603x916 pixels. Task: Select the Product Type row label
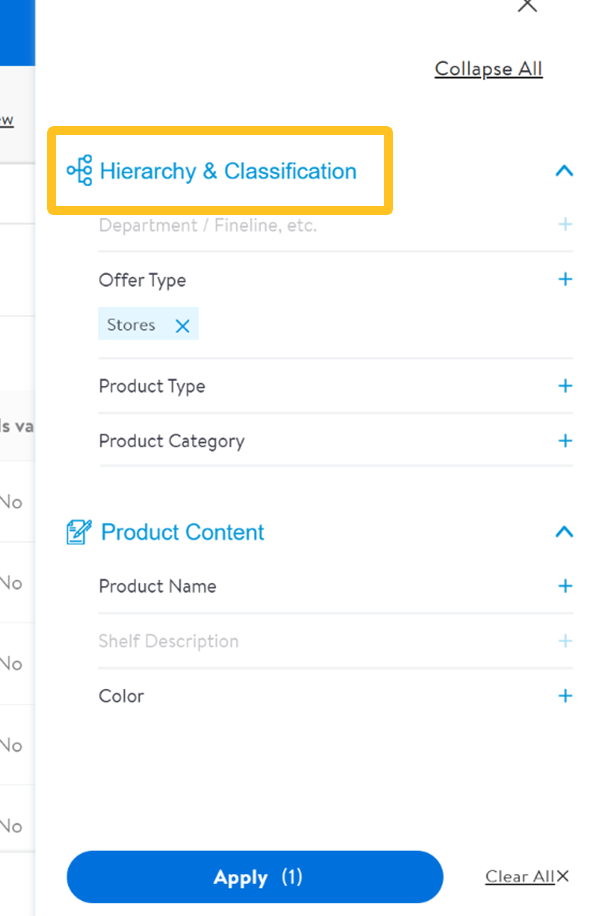tap(152, 386)
